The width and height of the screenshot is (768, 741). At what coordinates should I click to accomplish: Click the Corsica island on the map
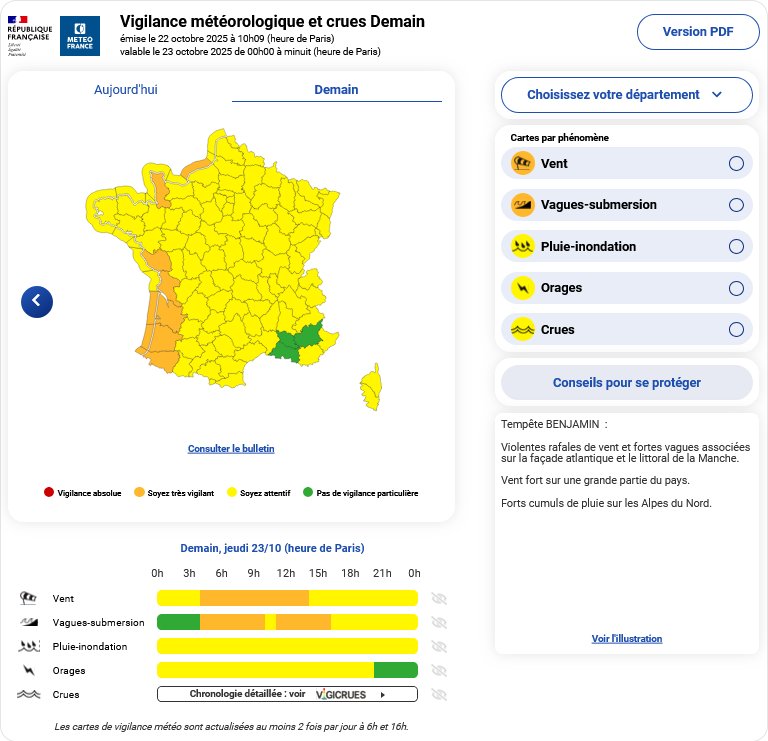point(372,387)
